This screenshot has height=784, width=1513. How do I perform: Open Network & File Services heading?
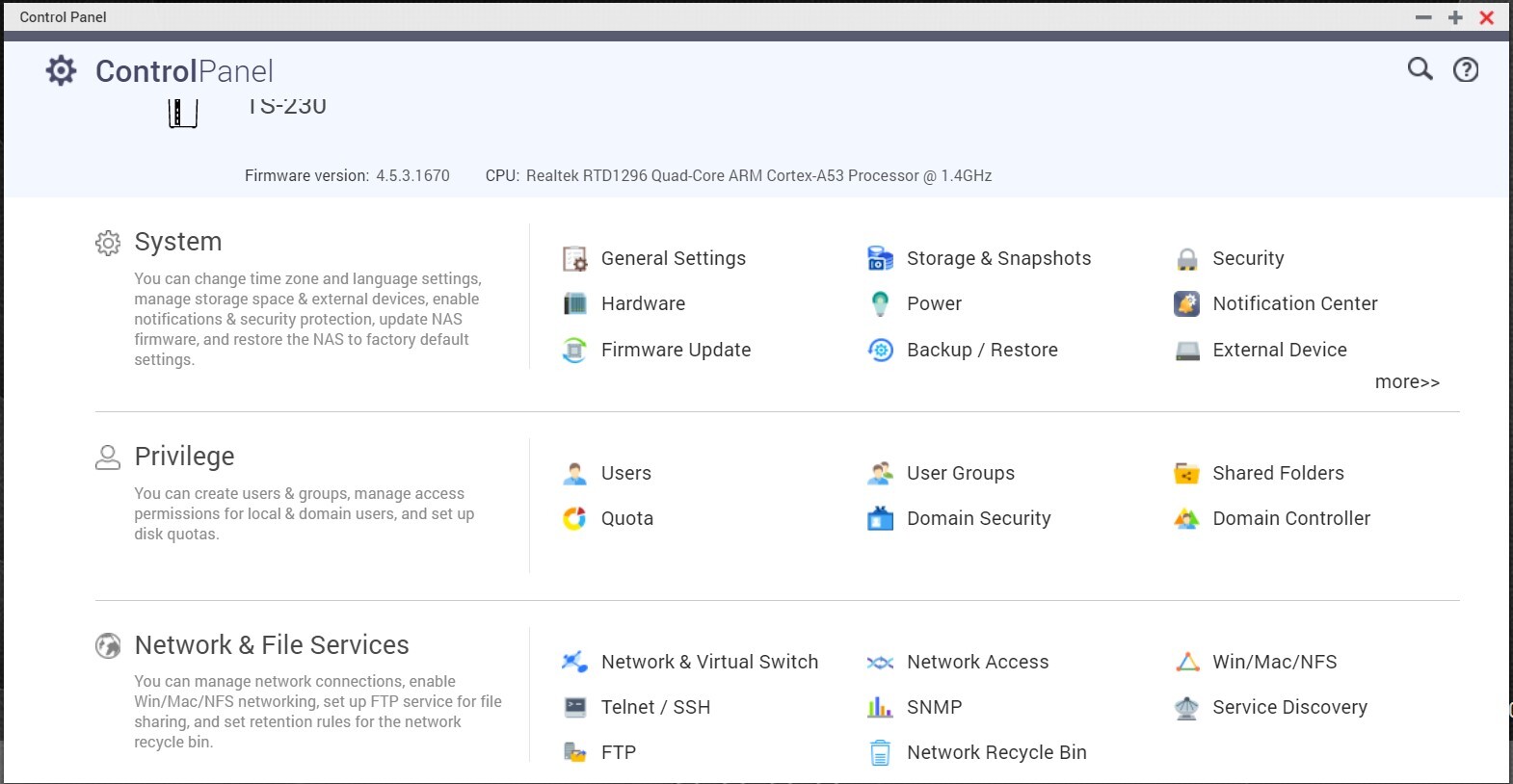coord(272,645)
